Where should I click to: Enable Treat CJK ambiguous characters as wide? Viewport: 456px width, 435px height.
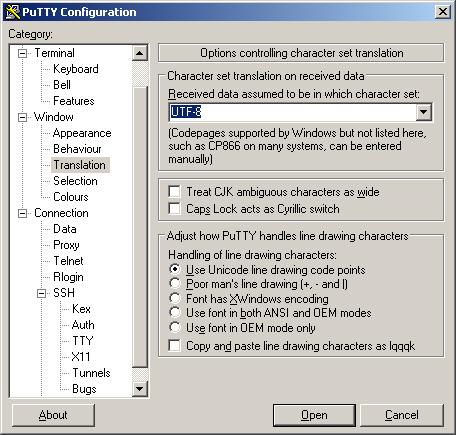174,192
